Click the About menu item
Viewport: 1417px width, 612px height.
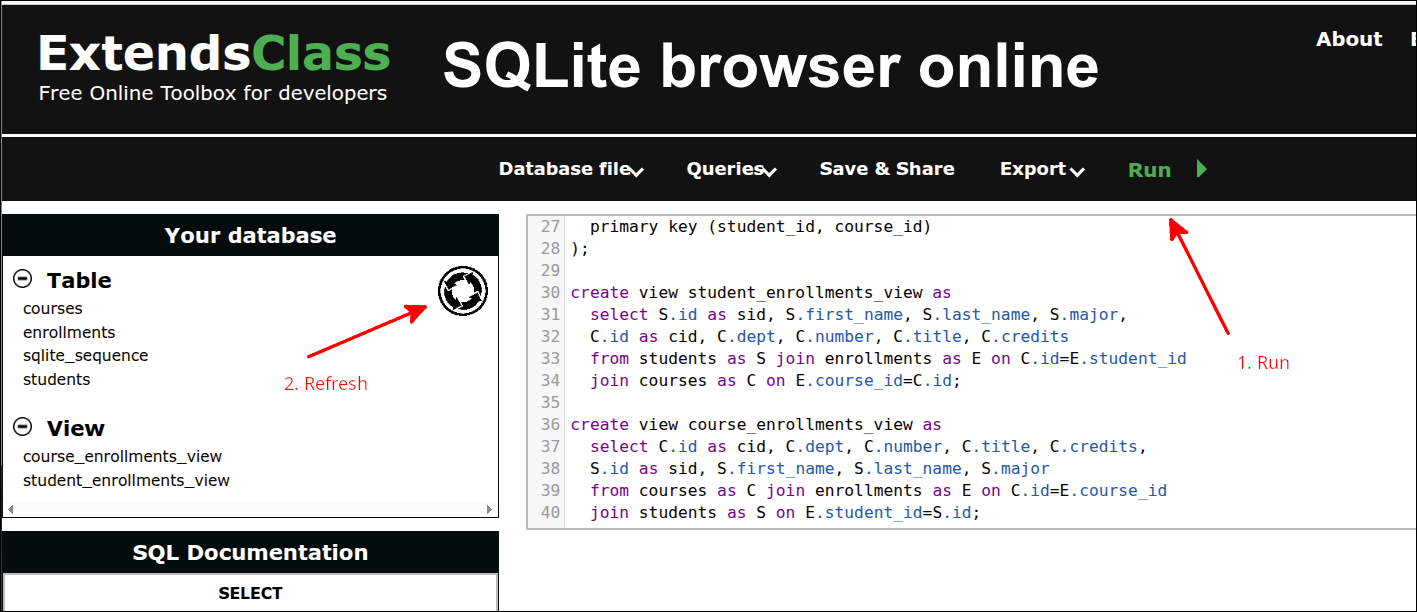pyautogui.click(x=1348, y=39)
